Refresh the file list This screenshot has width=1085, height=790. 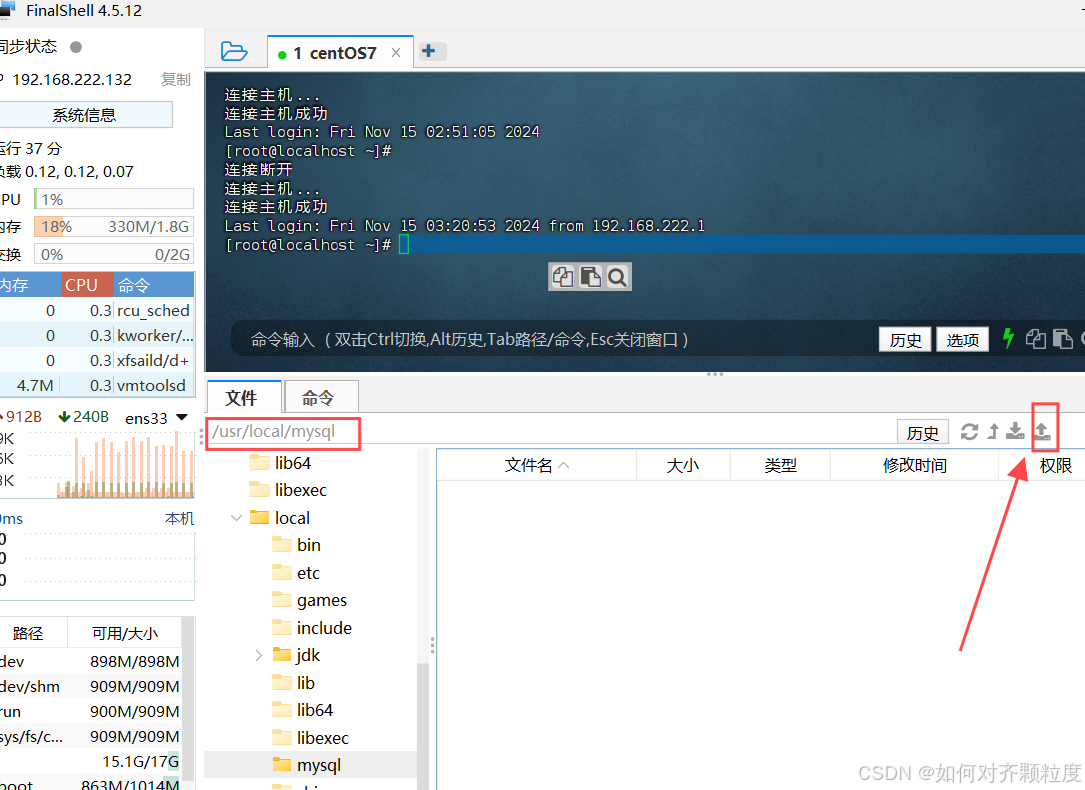(x=969, y=432)
